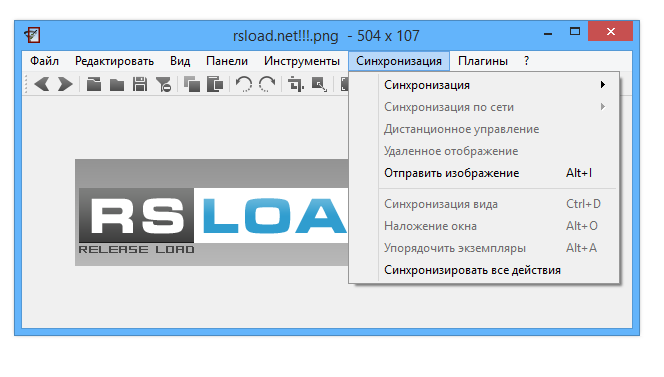Rotate image clockwise
The image size is (664, 377).
[x=267, y=84]
